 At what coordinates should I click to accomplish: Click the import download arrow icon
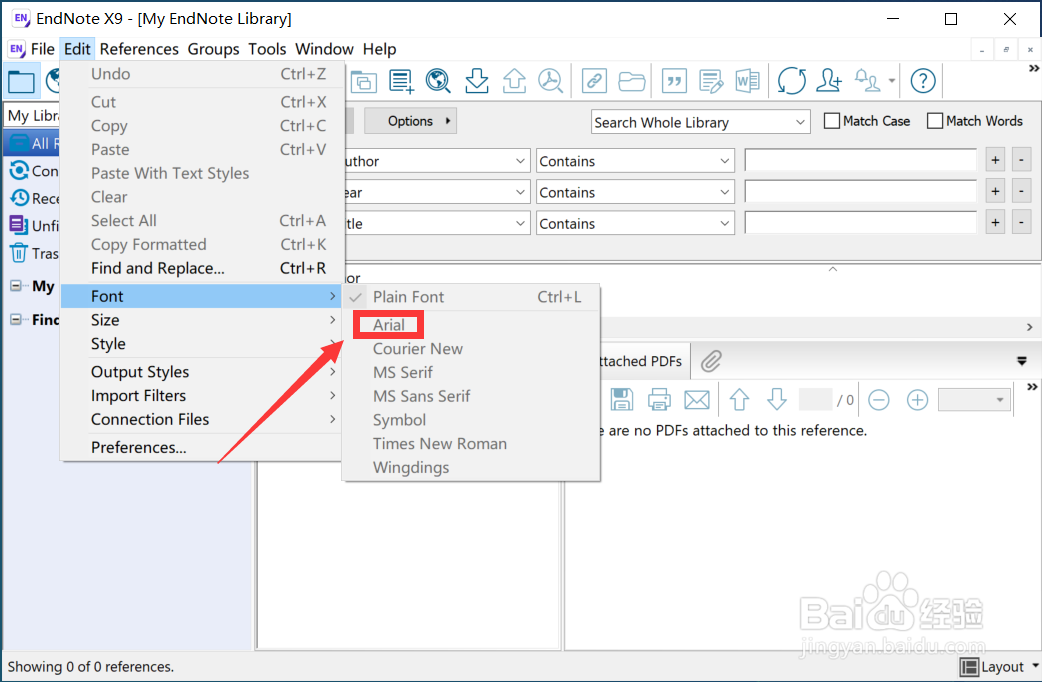(476, 81)
